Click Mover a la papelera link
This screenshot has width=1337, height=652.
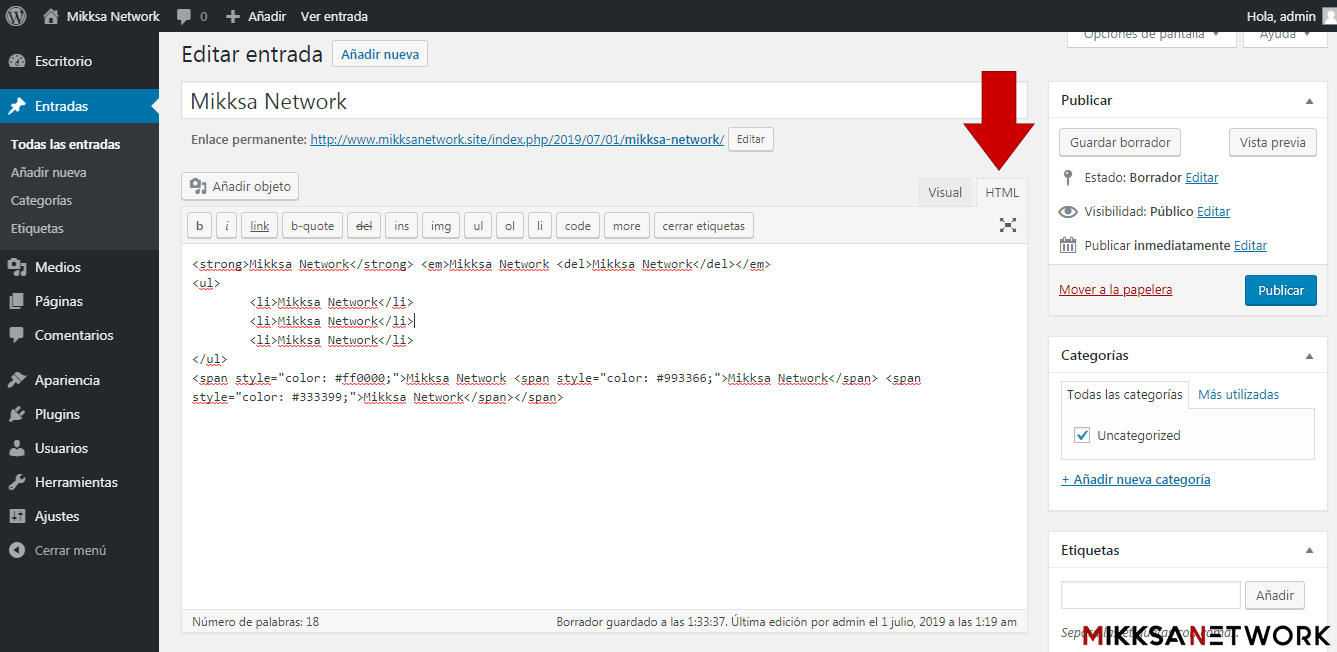tap(1115, 290)
